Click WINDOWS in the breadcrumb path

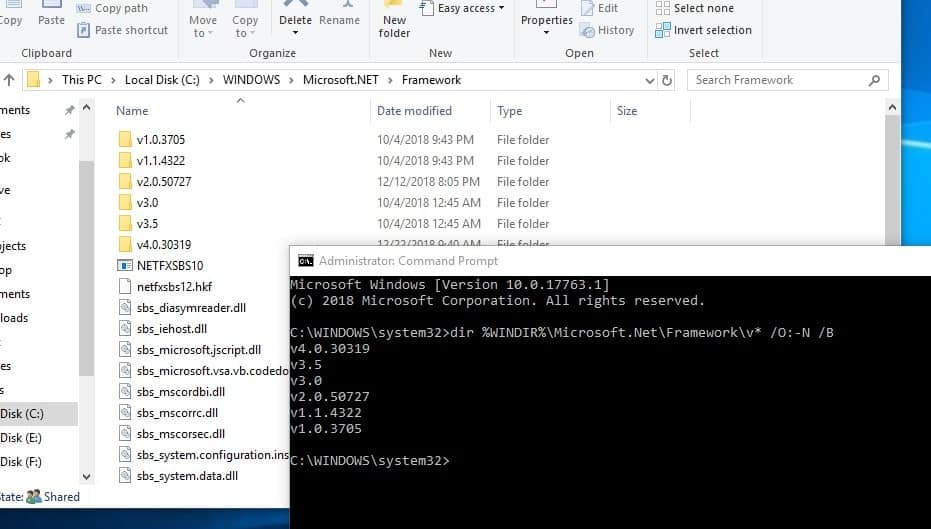(251, 80)
